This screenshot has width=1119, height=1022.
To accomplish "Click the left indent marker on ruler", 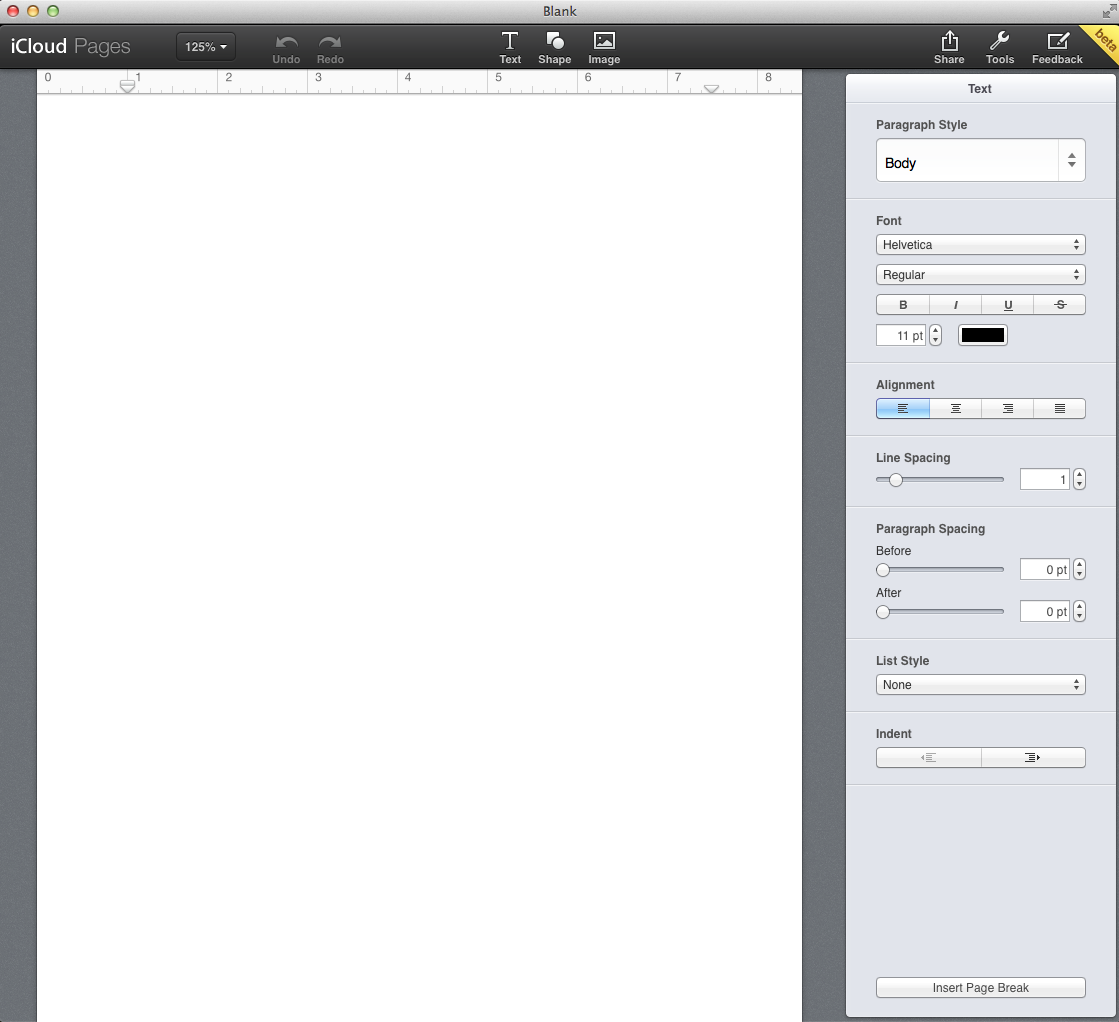I will tap(127, 86).
